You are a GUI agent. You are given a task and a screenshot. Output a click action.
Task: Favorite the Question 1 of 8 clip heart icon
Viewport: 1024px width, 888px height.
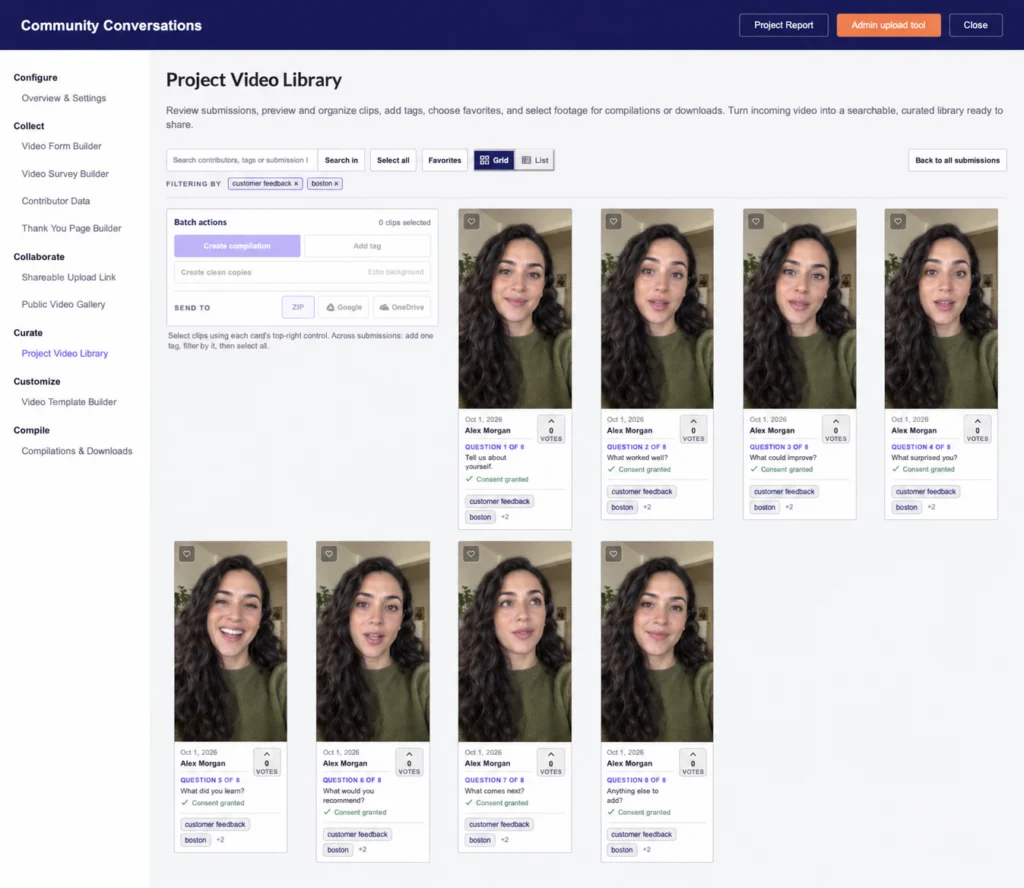point(472,221)
